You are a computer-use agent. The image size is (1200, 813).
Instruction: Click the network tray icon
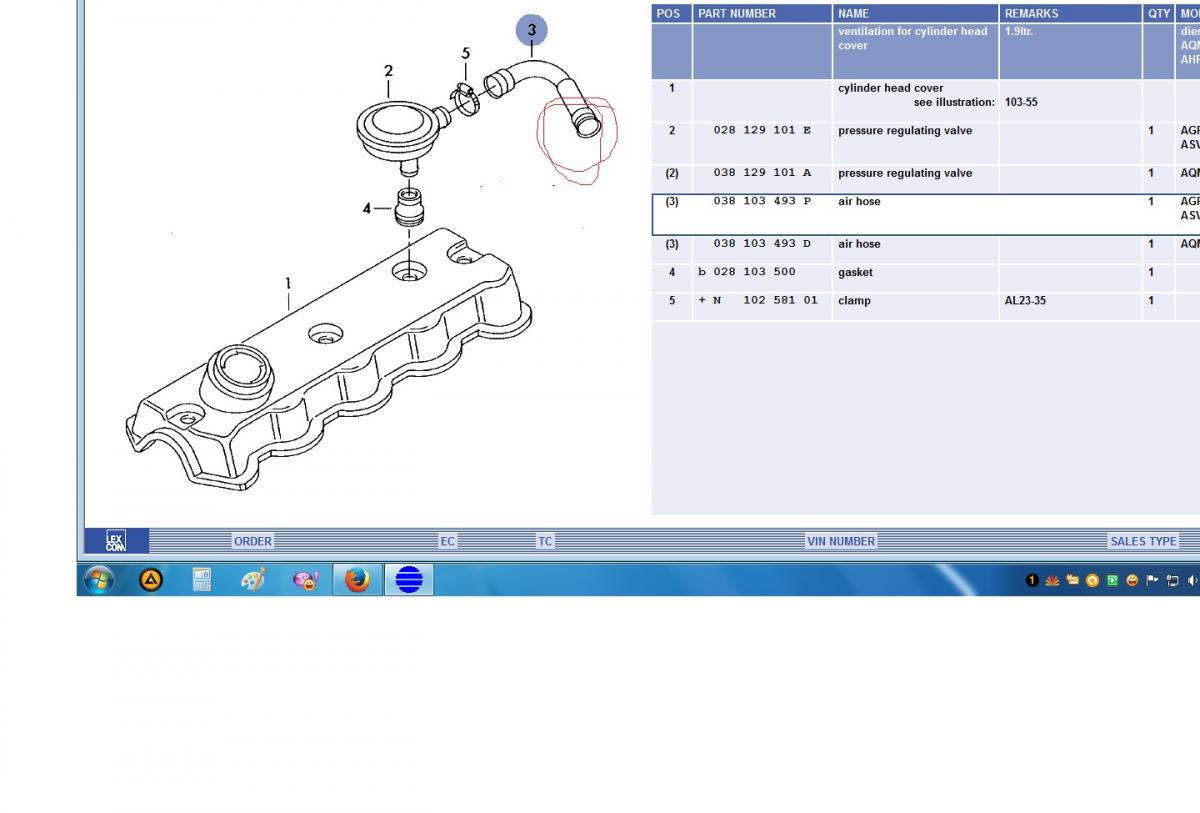1172,580
